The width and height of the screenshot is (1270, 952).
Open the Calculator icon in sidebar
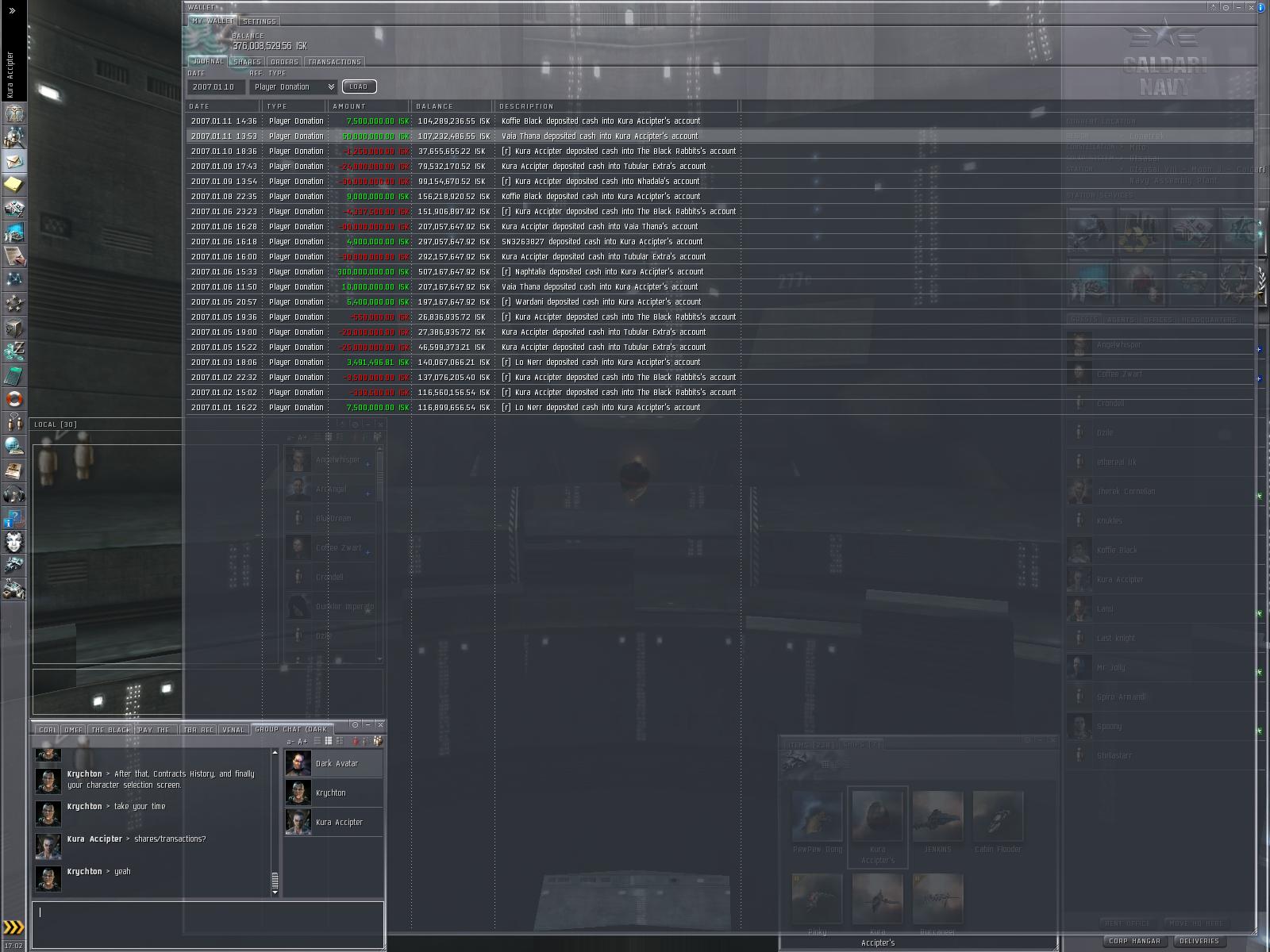(x=13, y=374)
